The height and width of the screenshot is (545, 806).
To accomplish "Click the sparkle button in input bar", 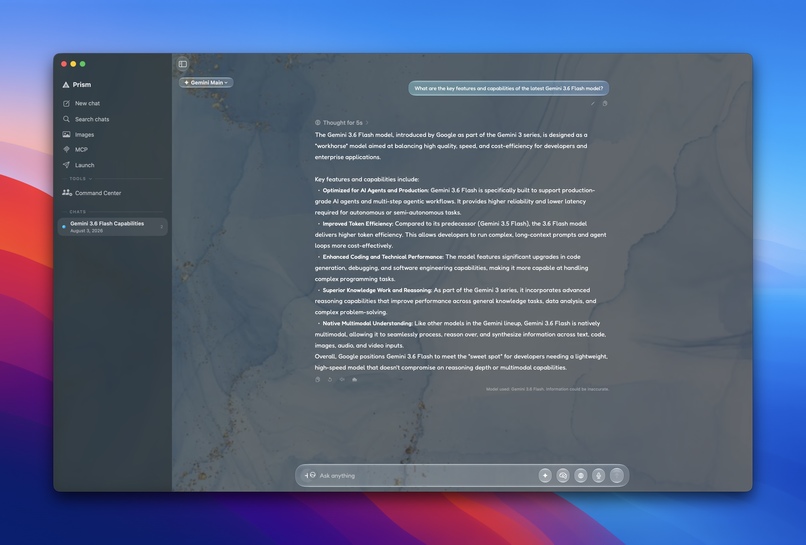I will (545, 476).
